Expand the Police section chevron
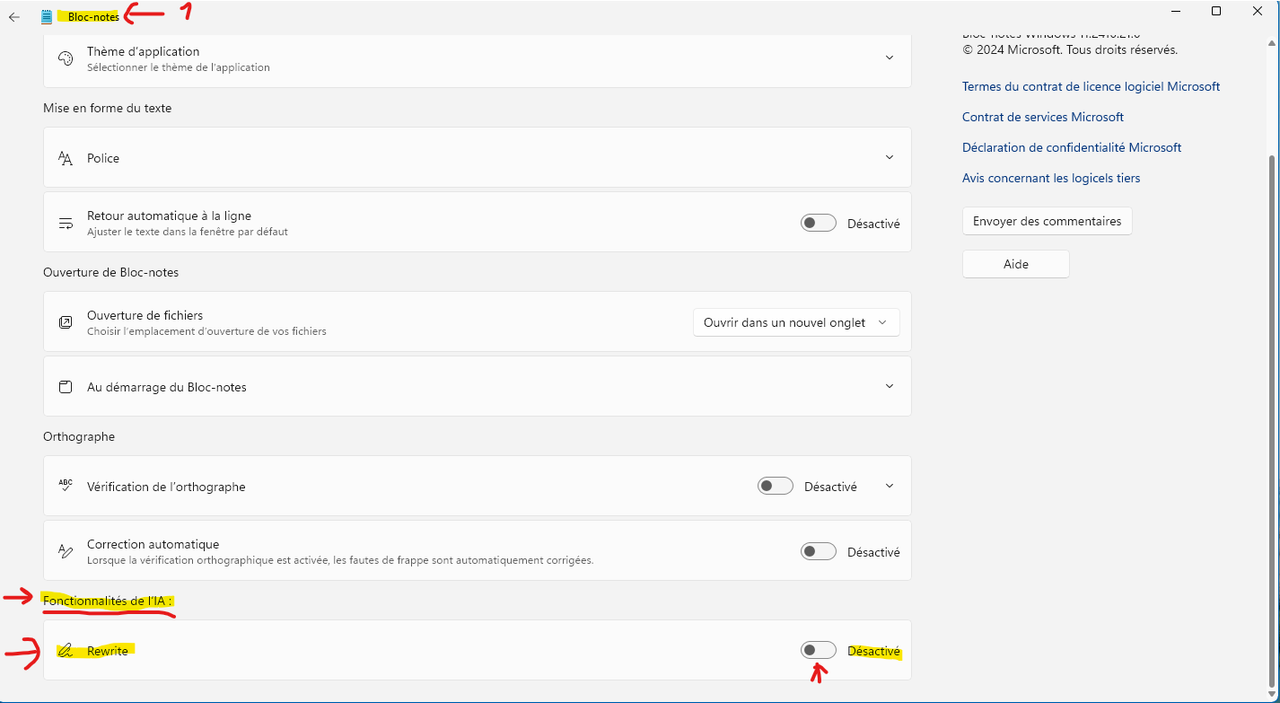1280x703 pixels. (x=889, y=157)
